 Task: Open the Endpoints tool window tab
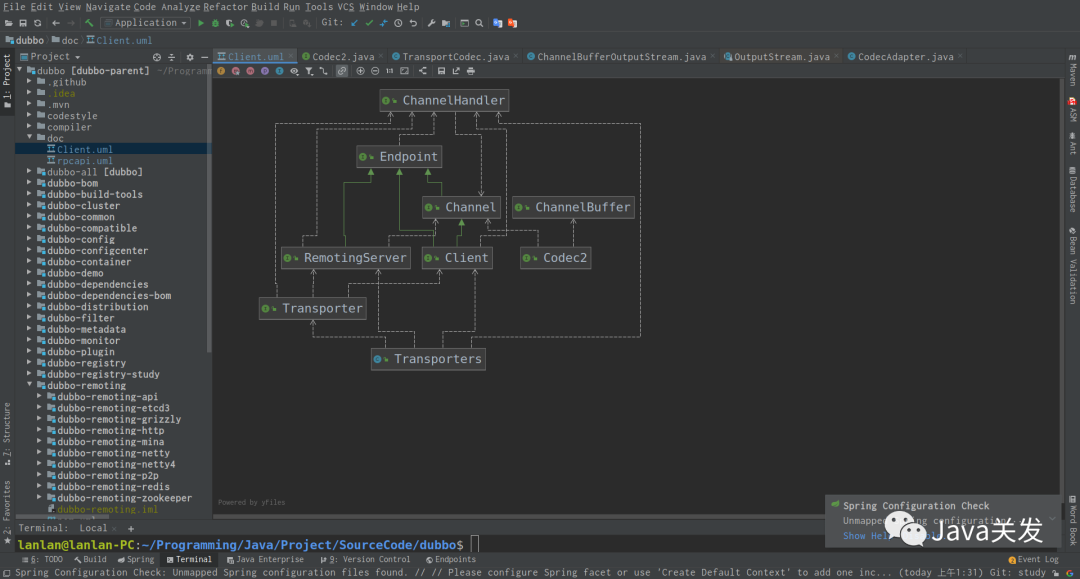pyautogui.click(x=450, y=560)
